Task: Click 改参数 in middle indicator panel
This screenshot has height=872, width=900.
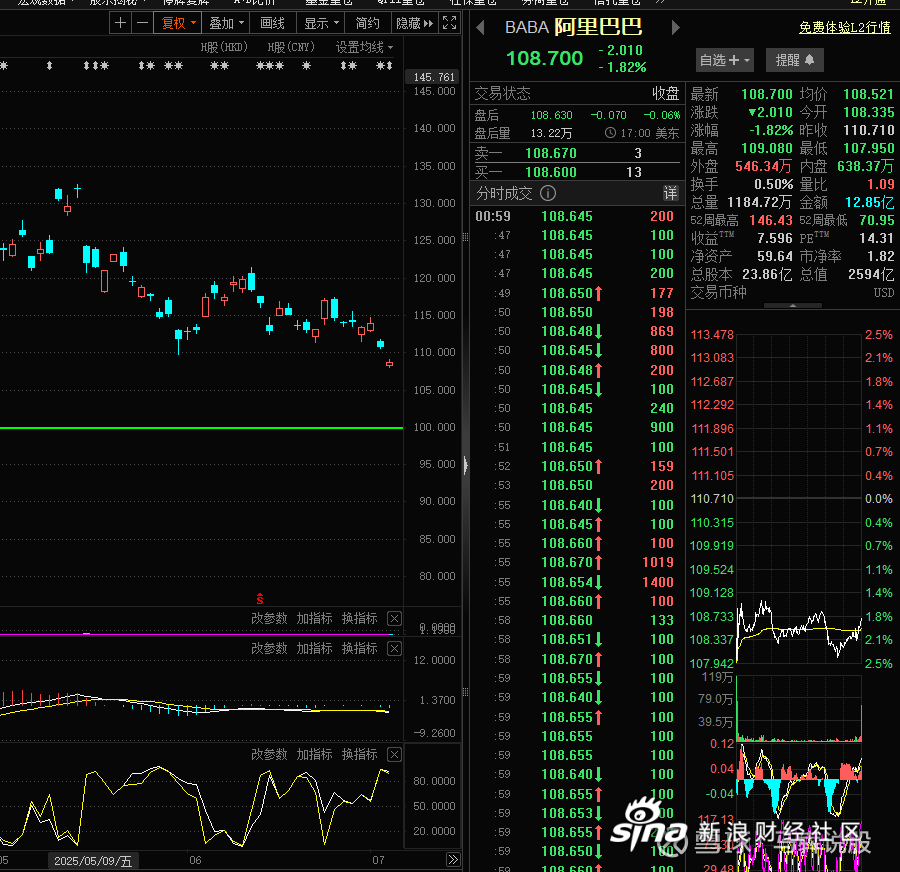Action: (x=269, y=648)
